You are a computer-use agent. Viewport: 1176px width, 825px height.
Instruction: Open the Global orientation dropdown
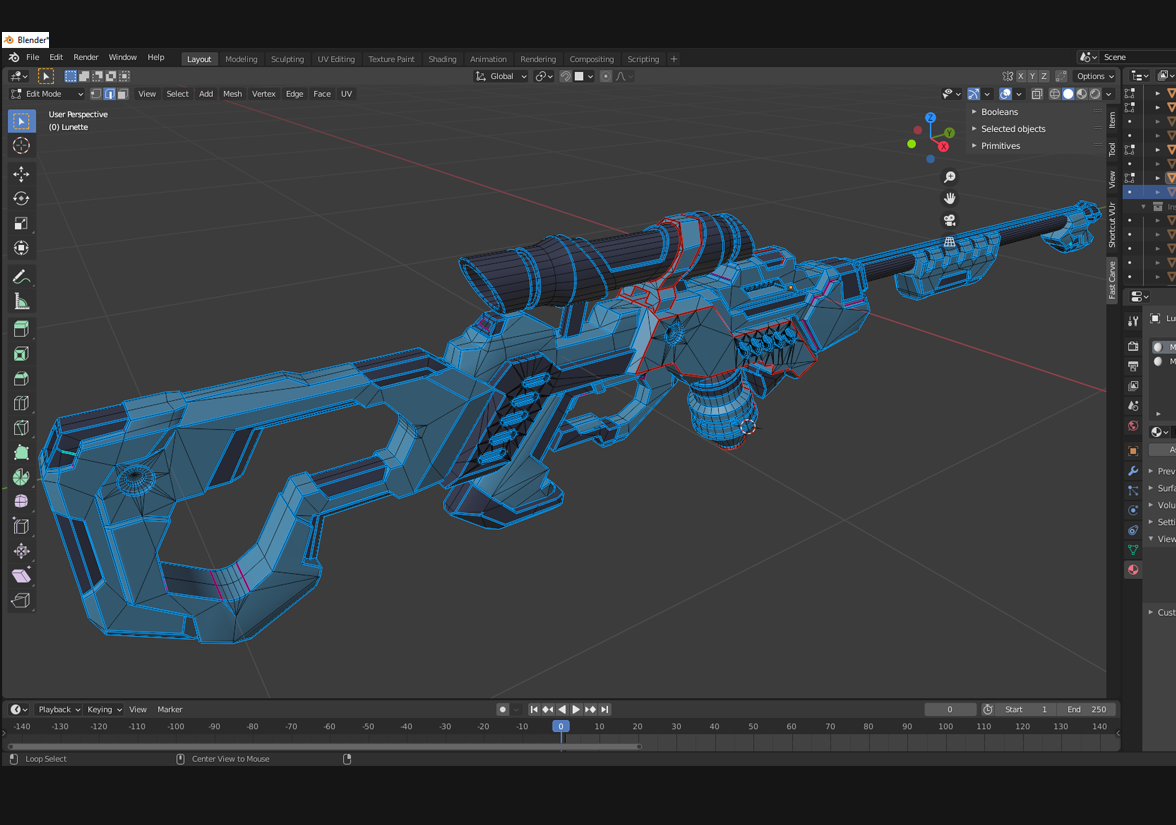501,76
